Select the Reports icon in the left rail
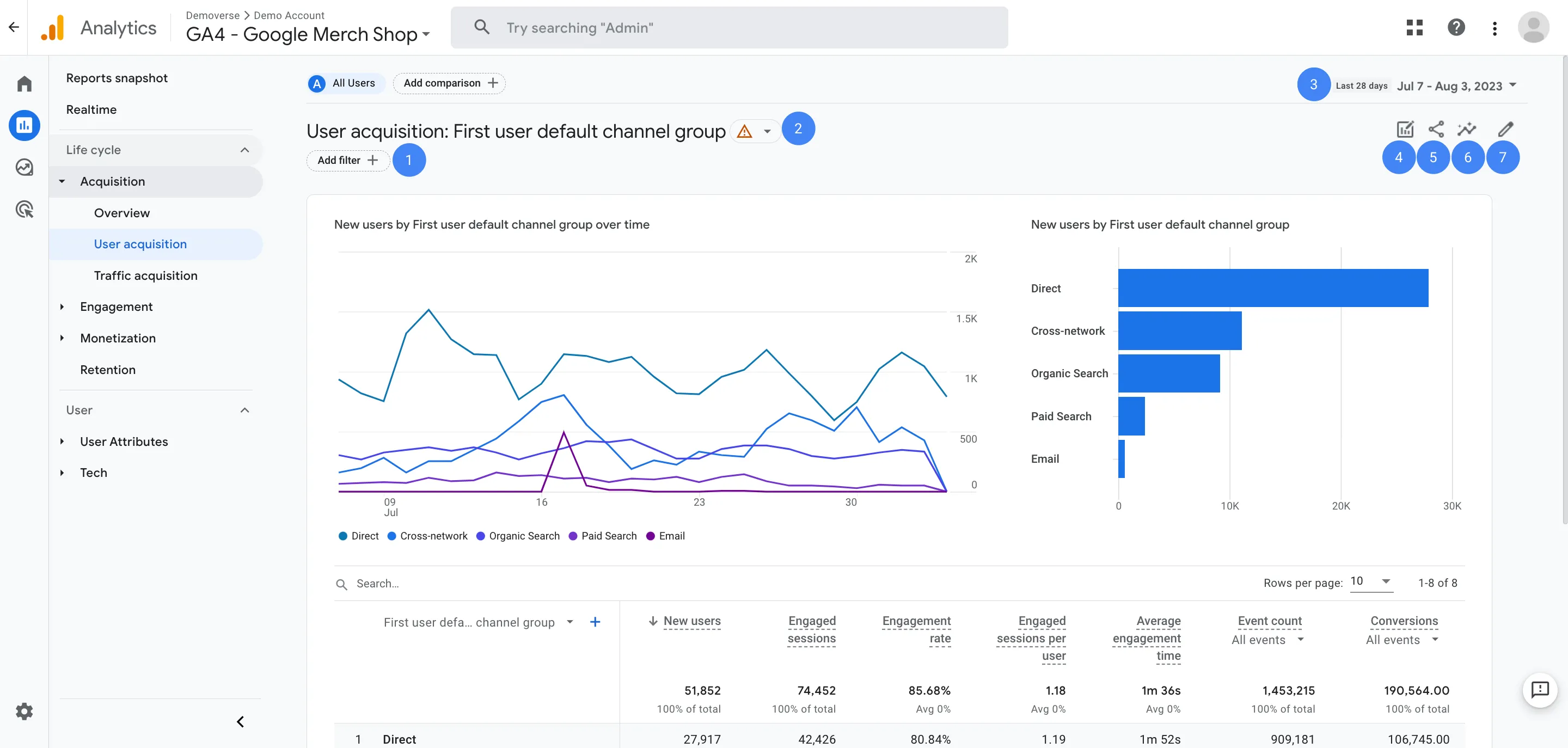 click(24, 125)
